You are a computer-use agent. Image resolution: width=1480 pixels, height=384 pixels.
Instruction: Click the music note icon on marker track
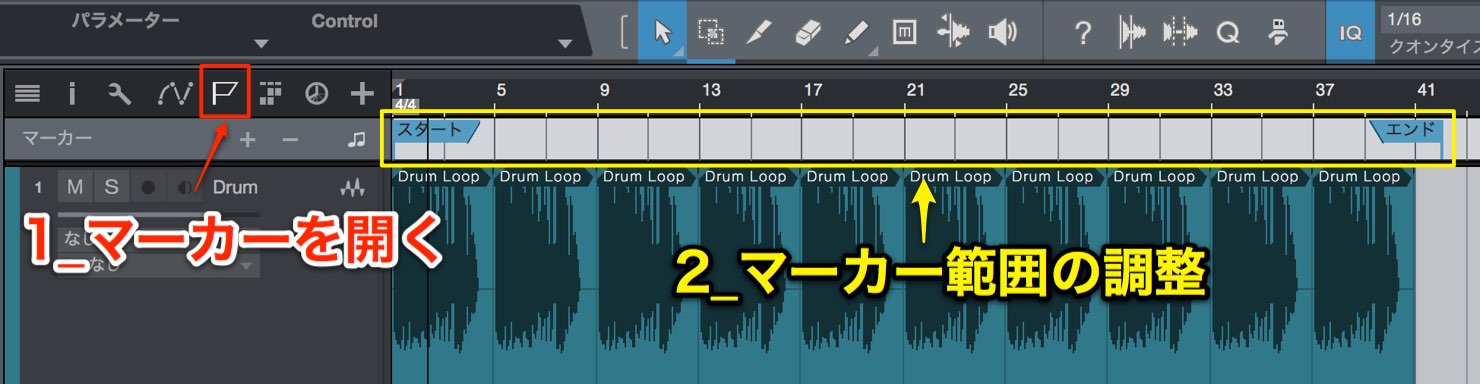pyautogui.click(x=356, y=140)
